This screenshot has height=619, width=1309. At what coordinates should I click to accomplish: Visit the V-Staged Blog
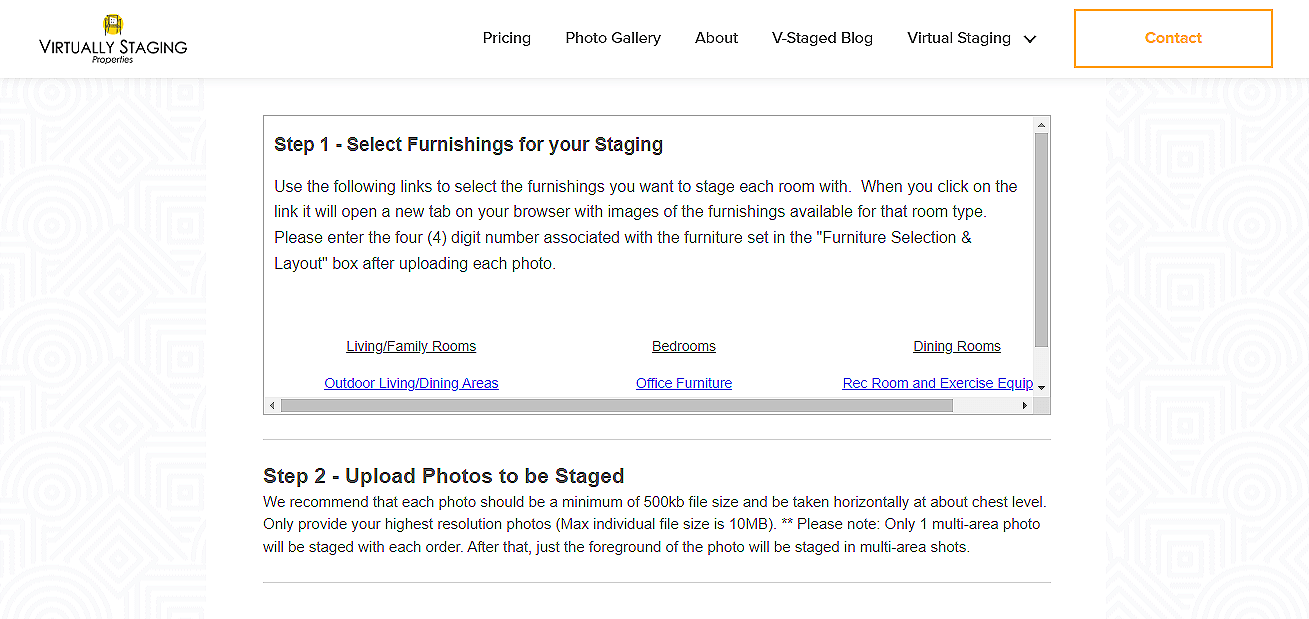(822, 38)
